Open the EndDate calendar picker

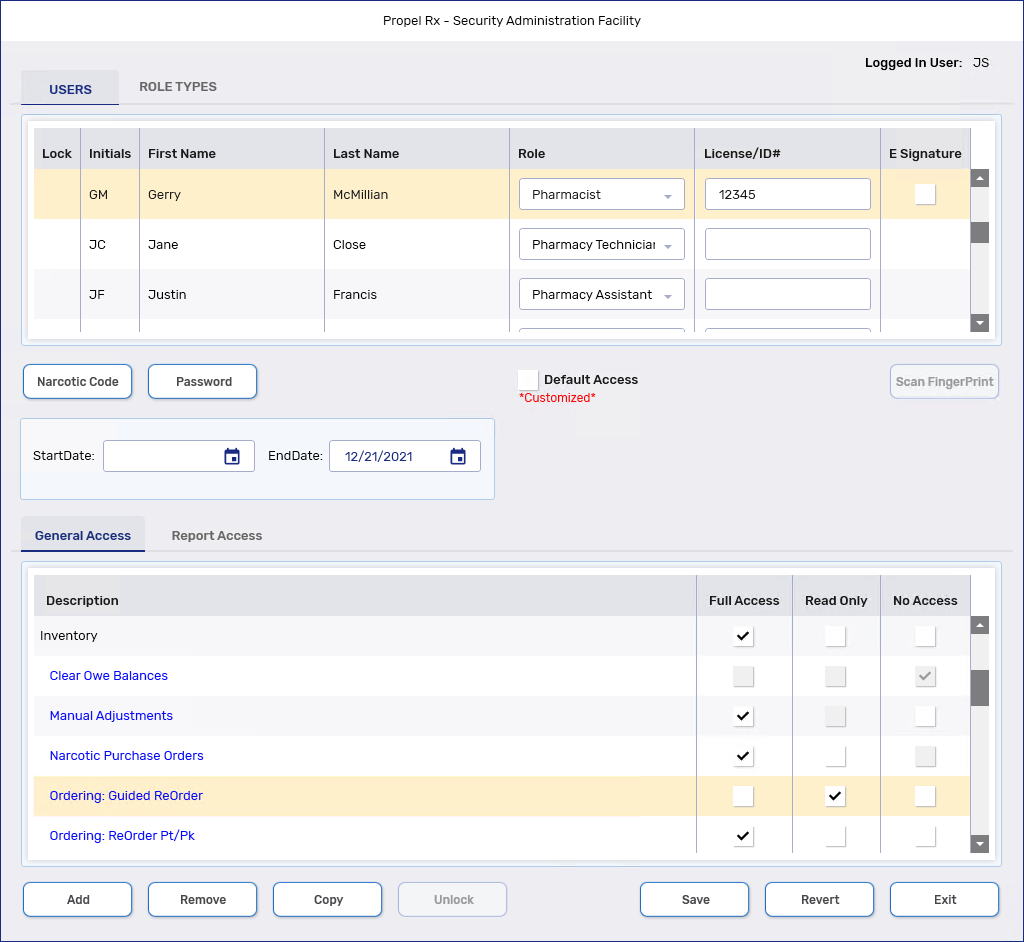pos(458,457)
